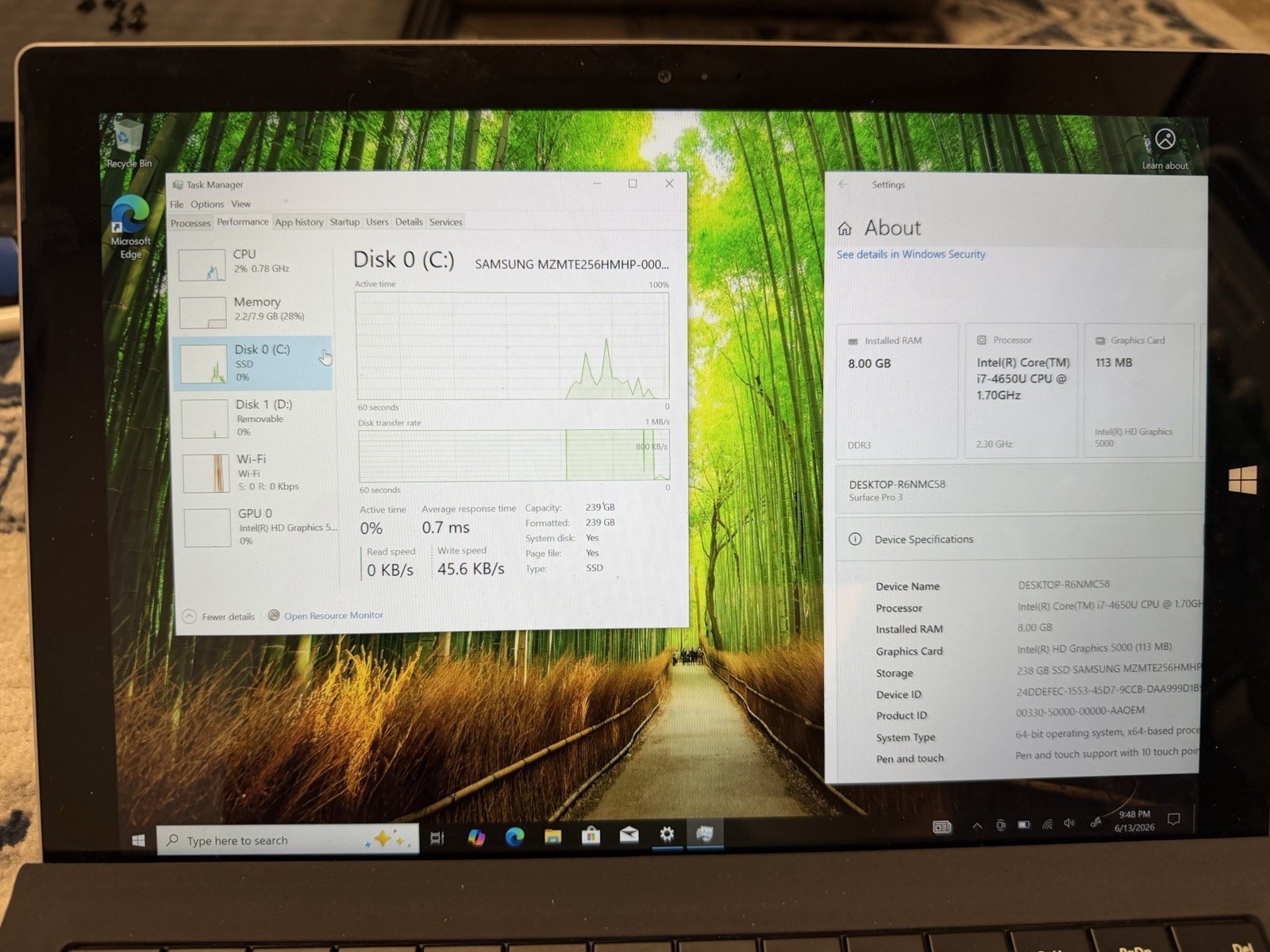Image resolution: width=1270 pixels, height=952 pixels.
Task: Click the 'Type here to search' box
Action: (287, 839)
